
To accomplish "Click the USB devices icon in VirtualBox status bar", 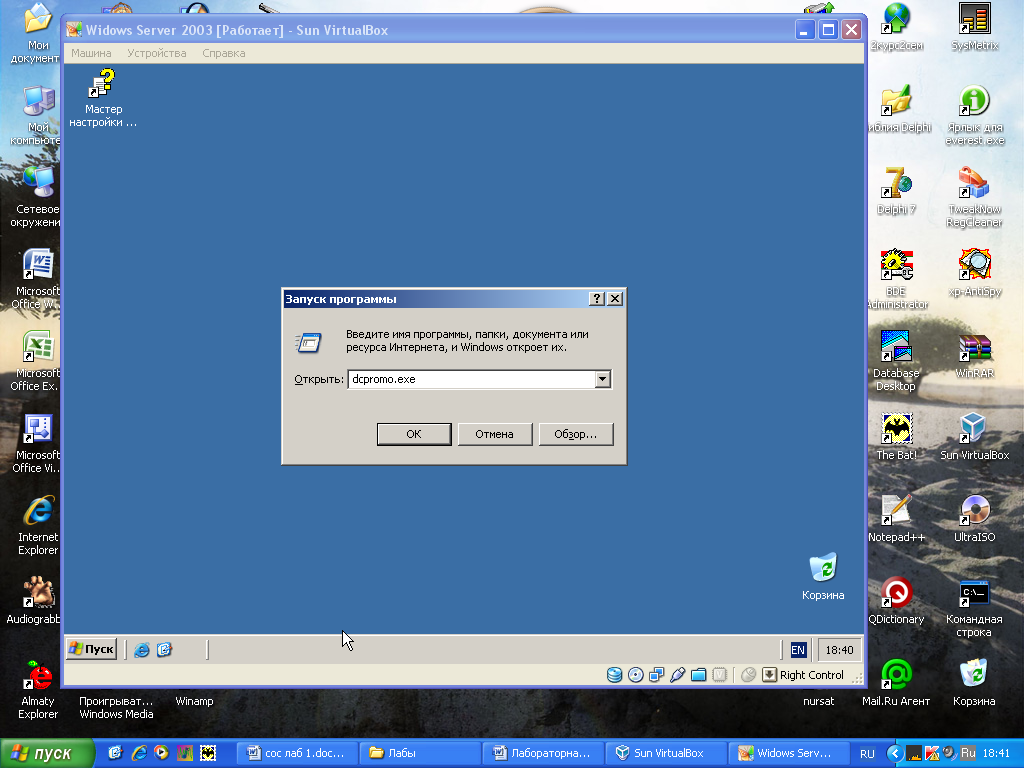I will click(677, 675).
